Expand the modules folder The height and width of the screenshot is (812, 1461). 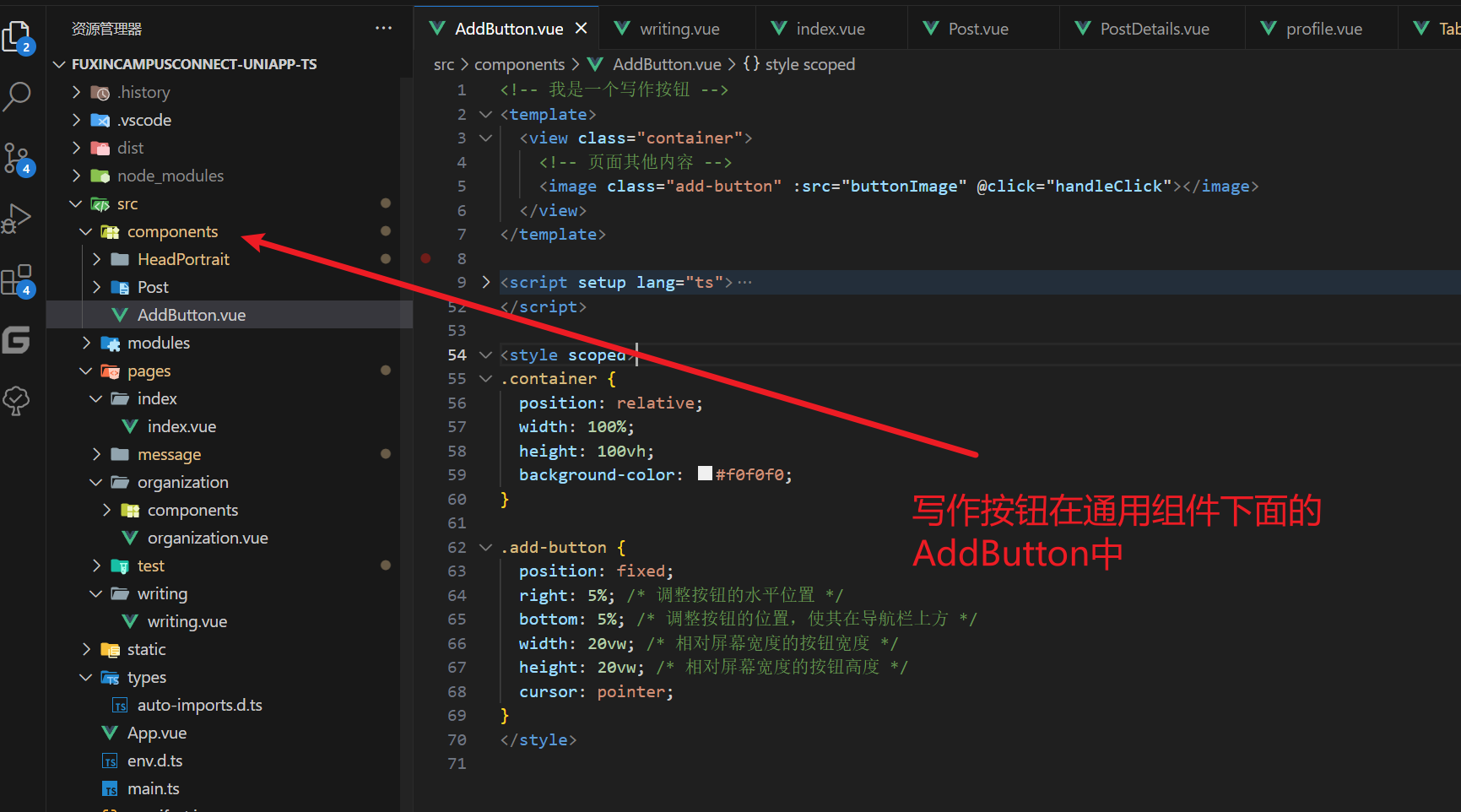(86, 343)
